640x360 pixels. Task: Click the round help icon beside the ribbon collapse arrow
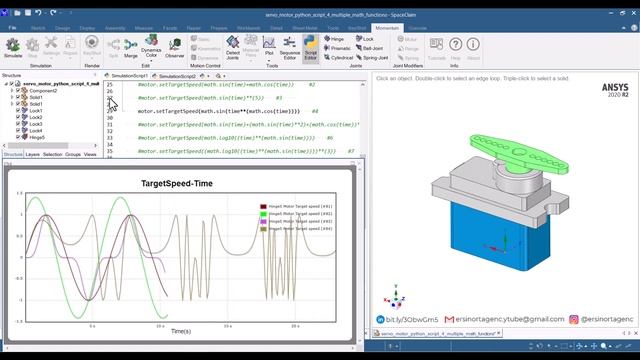(x=634, y=28)
